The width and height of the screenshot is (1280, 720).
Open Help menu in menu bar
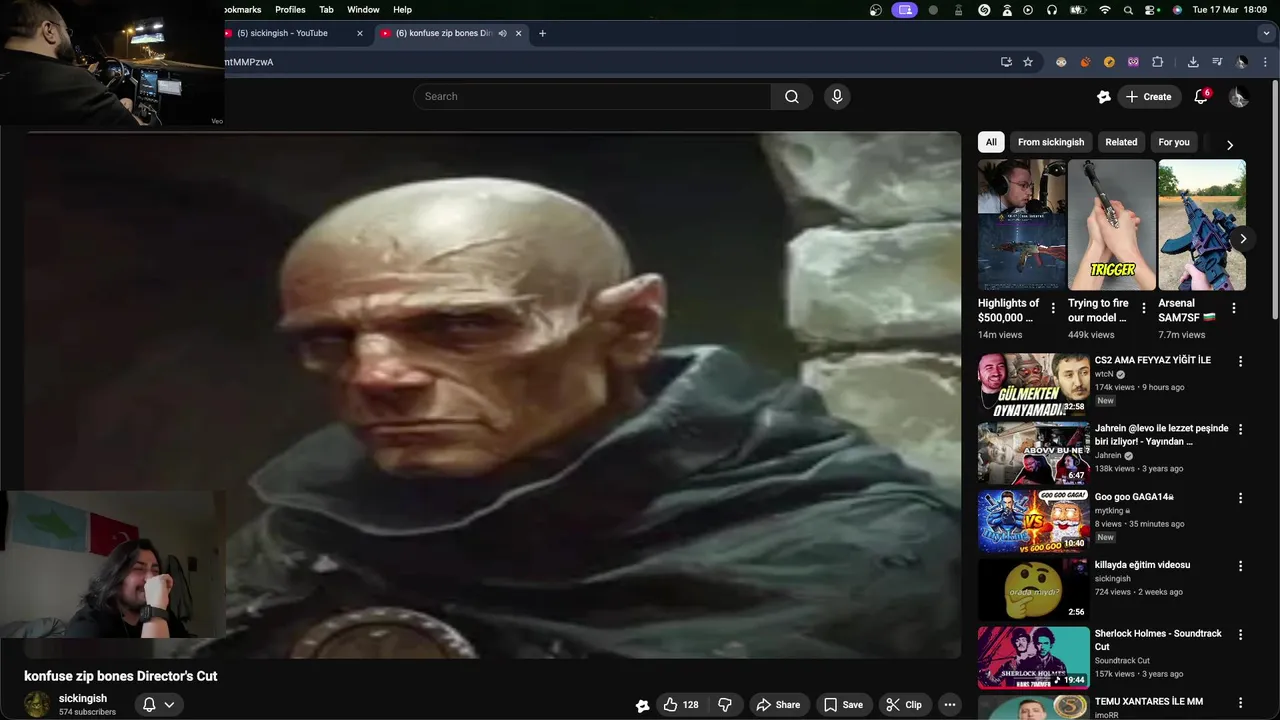coord(402,9)
